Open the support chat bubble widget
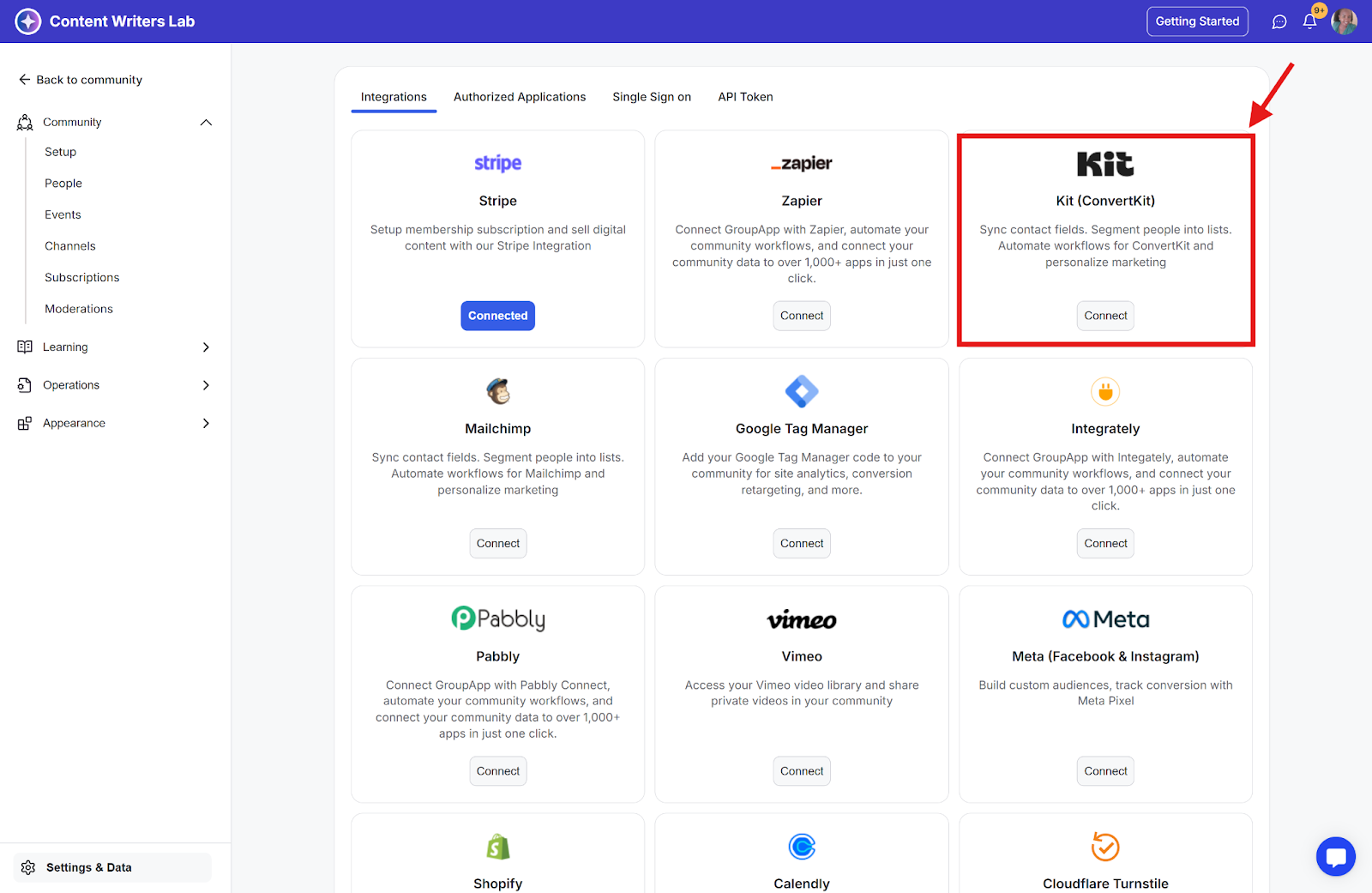 (1336, 857)
